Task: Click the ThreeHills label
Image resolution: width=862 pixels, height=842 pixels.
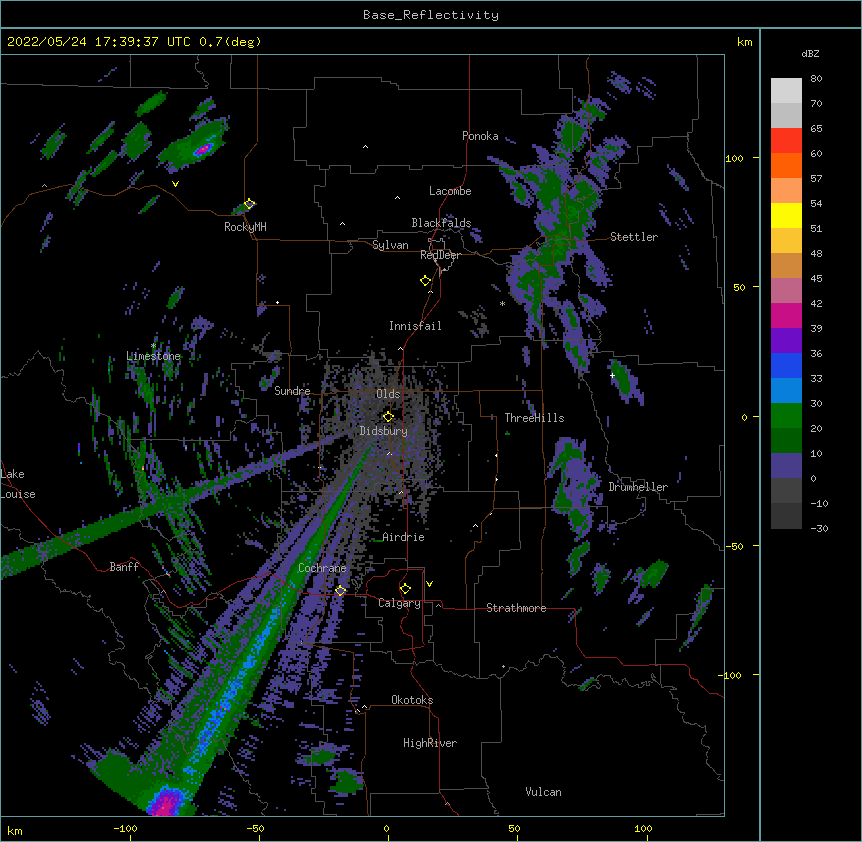Action: 534,418
